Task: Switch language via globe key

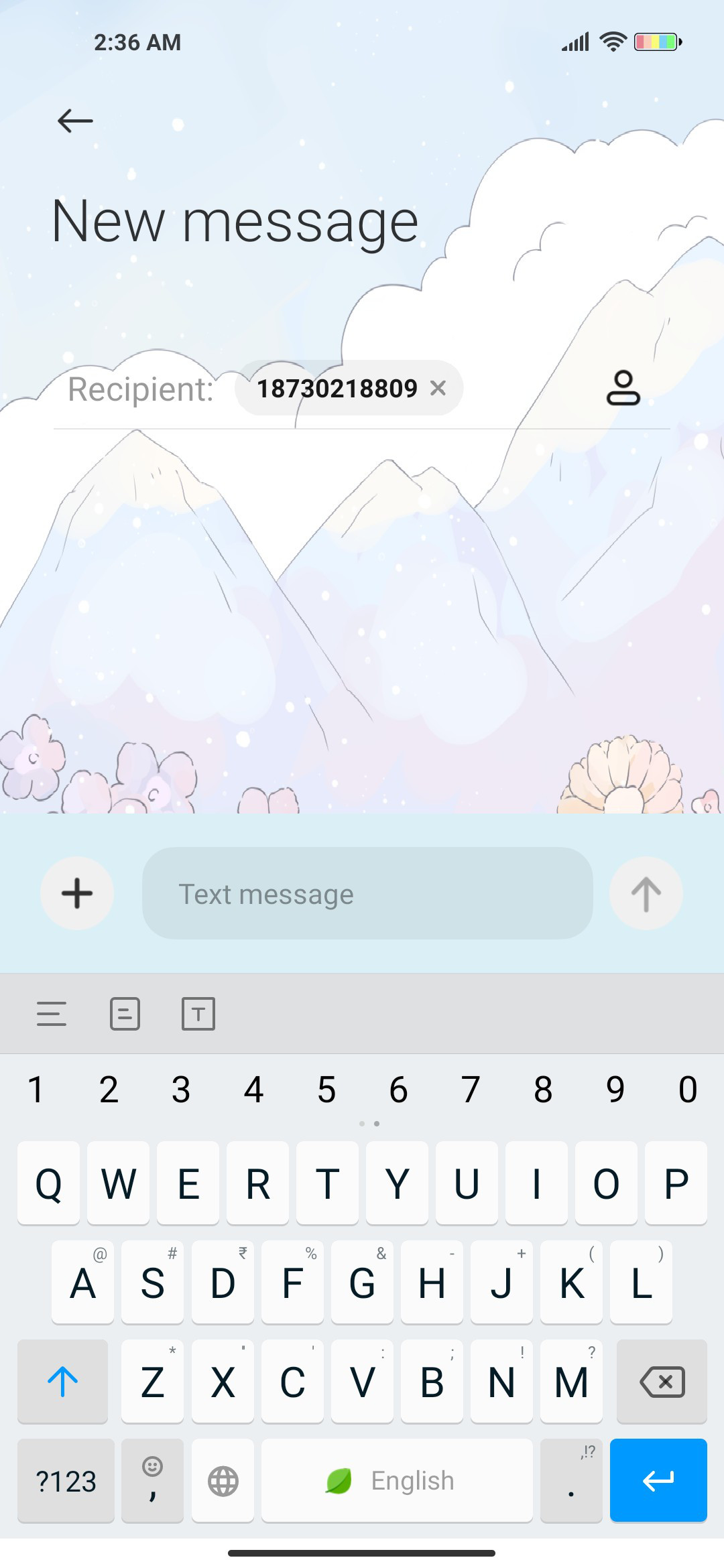Action: (223, 1480)
